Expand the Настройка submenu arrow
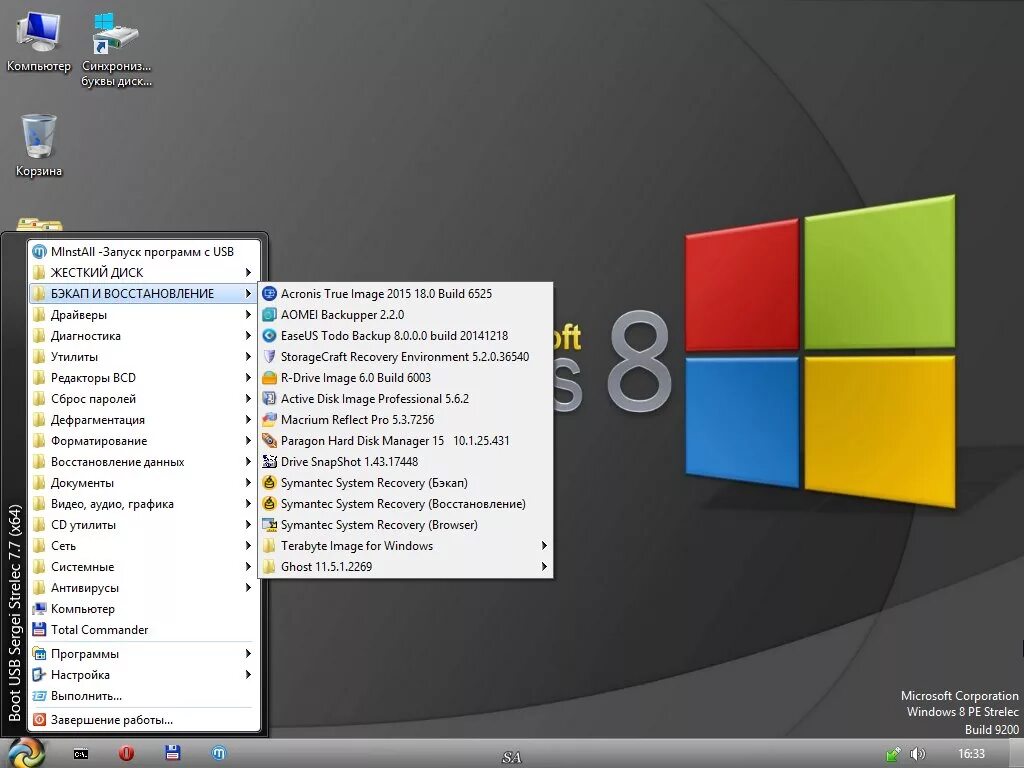The width and height of the screenshot is (1024, 768). [248, 675]
